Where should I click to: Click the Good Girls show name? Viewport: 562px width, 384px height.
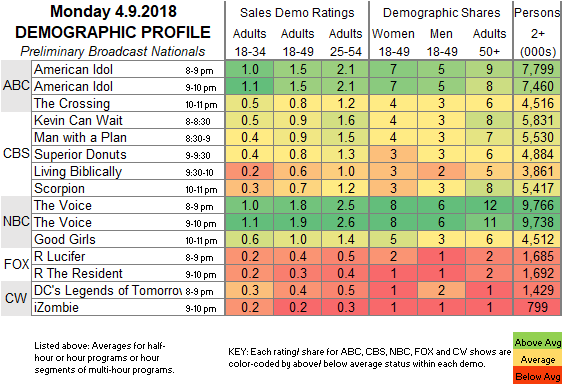tap(65, 240)
